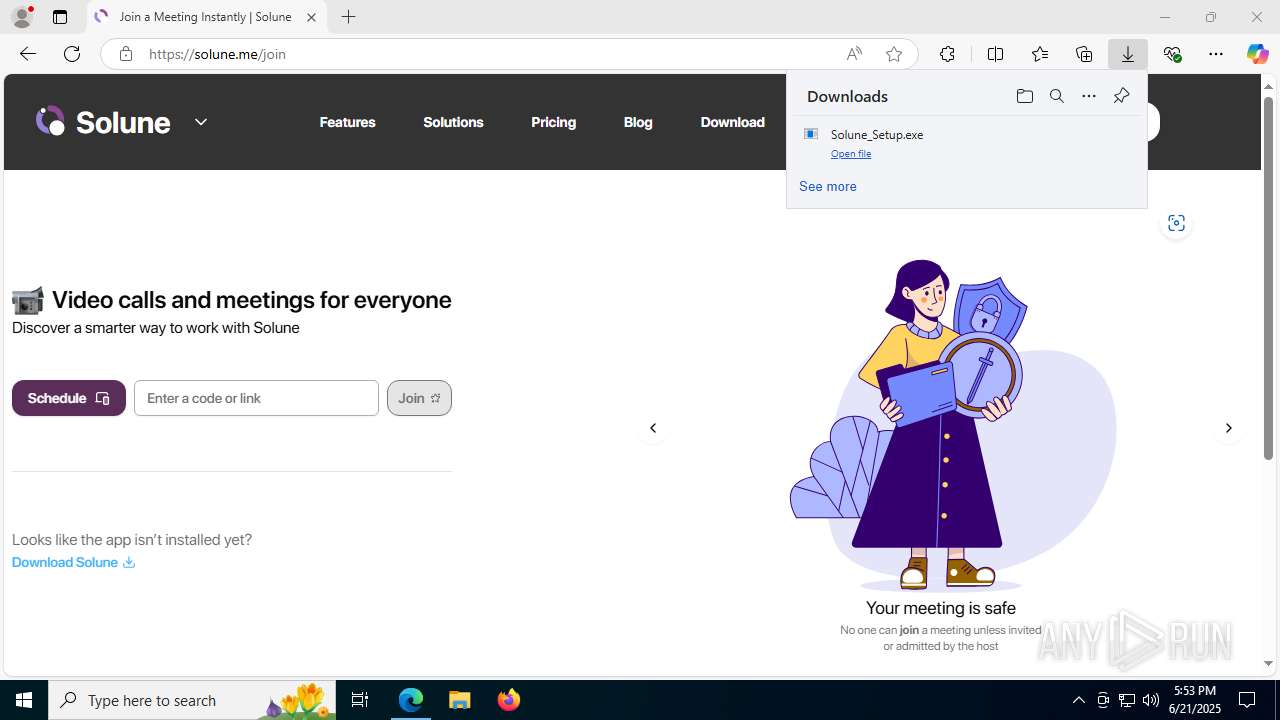Click See more in Downloads
Image resolution: width=1280 pixels, height=720 pixels.
[828, 186]
